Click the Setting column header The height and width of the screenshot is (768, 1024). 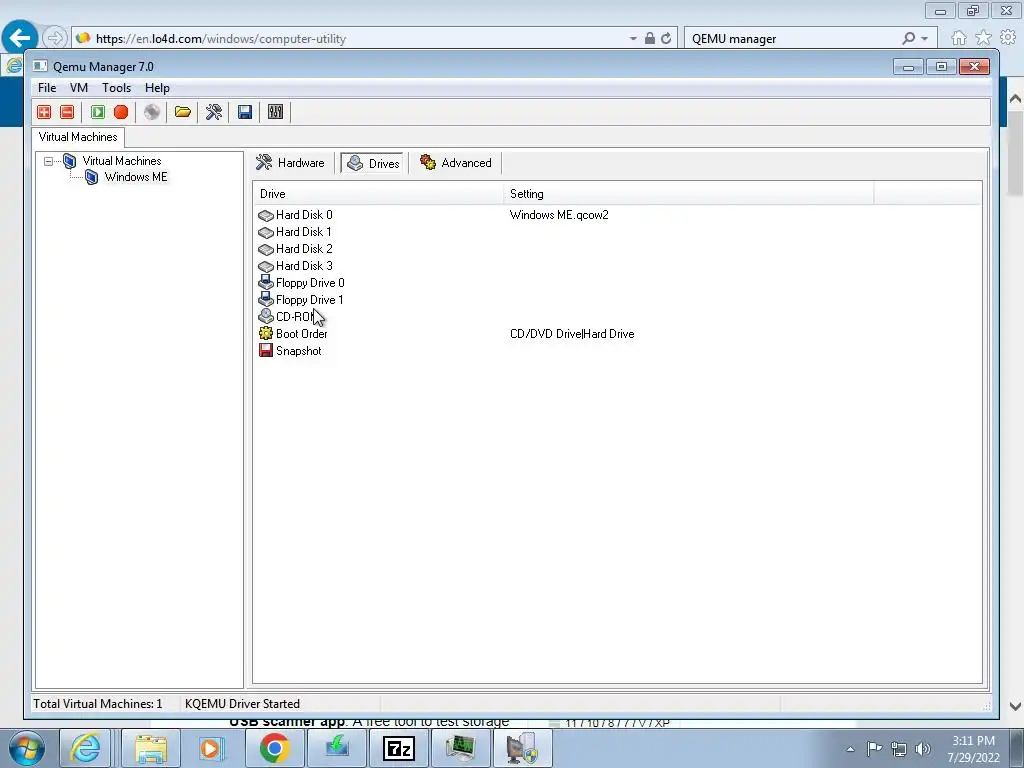tap(688, 194)
